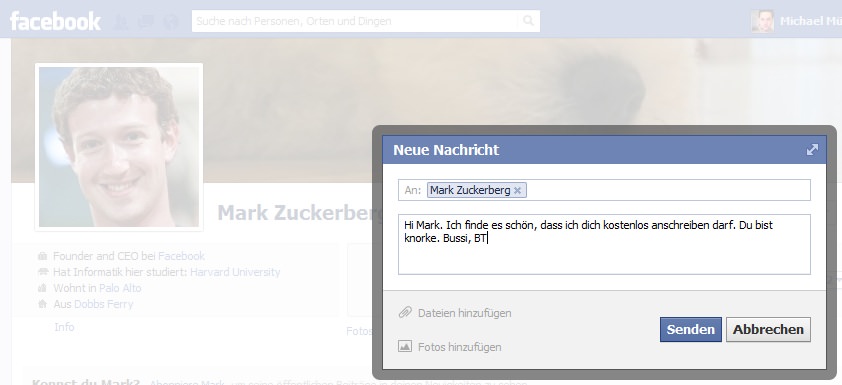The image size is (842, 385).
Task: Click Dateien hinzufügen link
Action: [x=464, y=313]
